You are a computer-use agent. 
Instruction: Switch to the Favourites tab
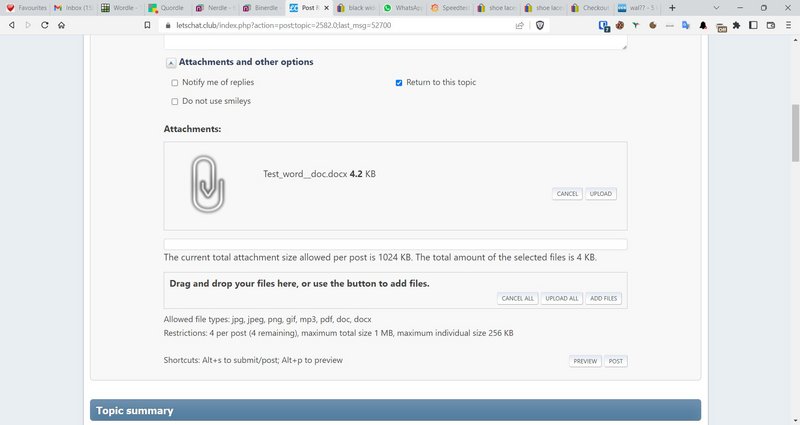click(27, 8)
